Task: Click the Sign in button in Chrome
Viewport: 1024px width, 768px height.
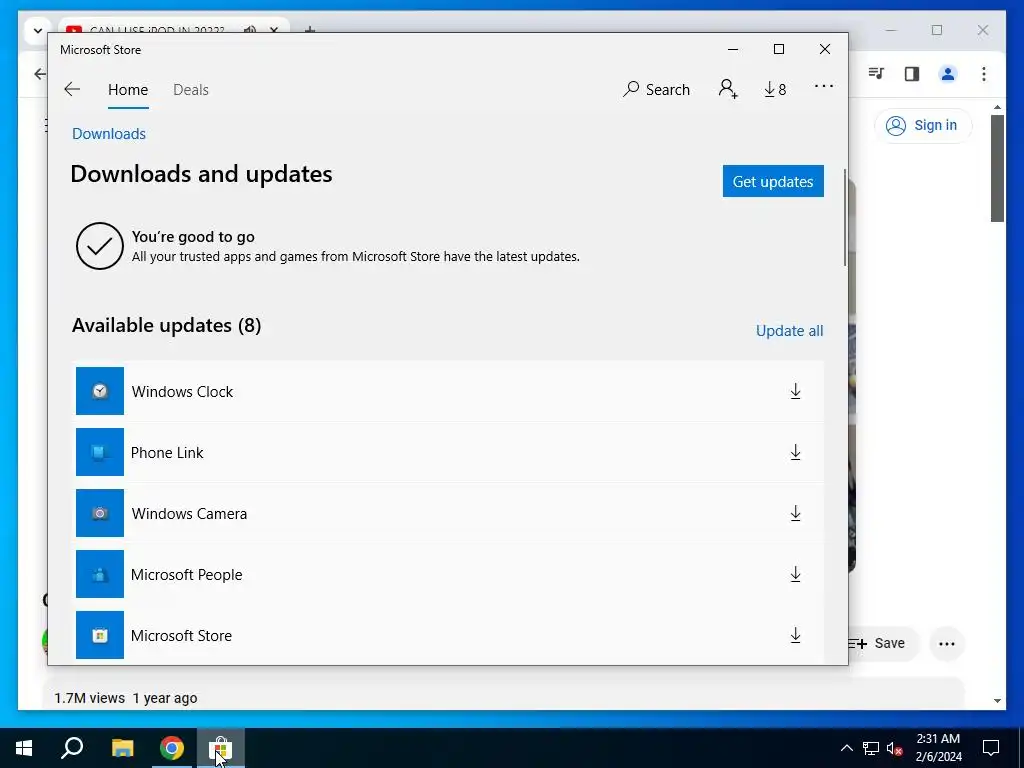Action: pyautogui.click(x=923, y=125)
